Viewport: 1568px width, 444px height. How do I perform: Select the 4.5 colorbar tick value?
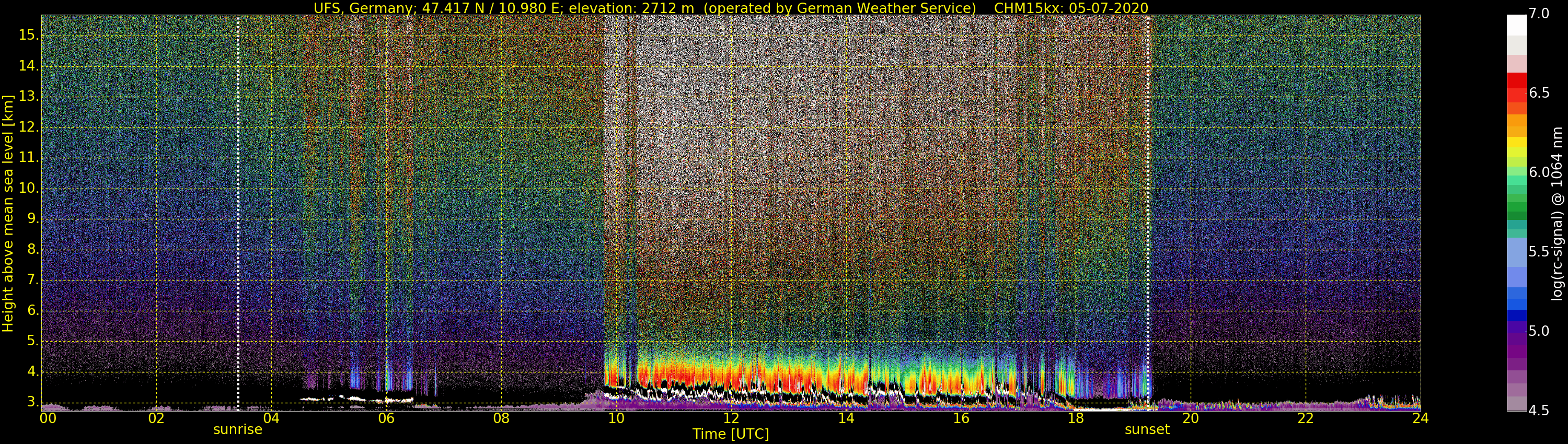point(1539,410)
